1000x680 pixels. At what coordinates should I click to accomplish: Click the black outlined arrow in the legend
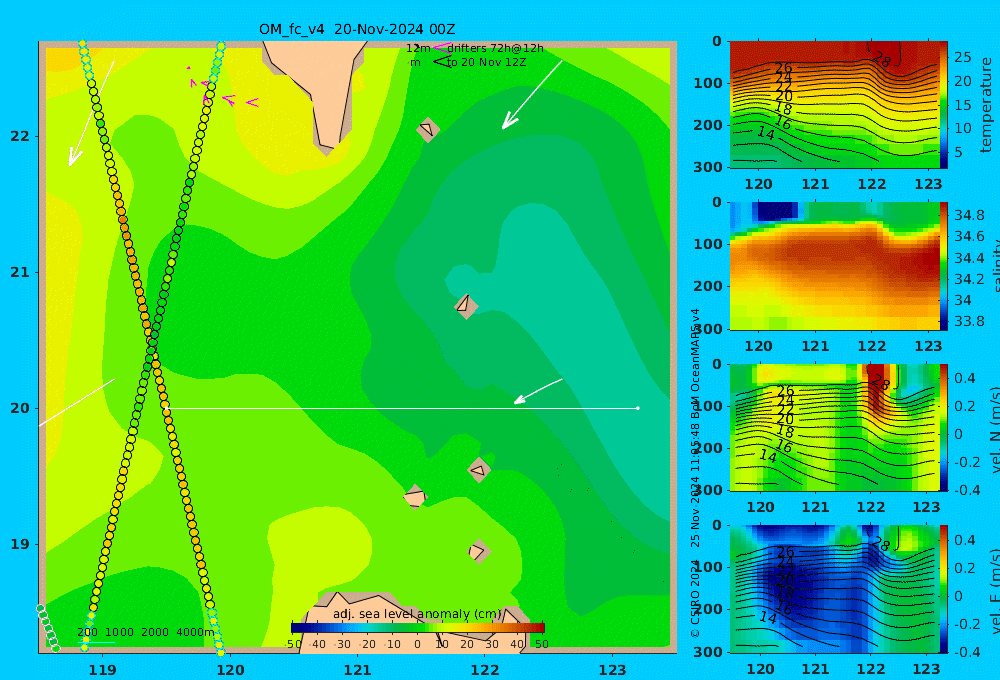(442, 62)
